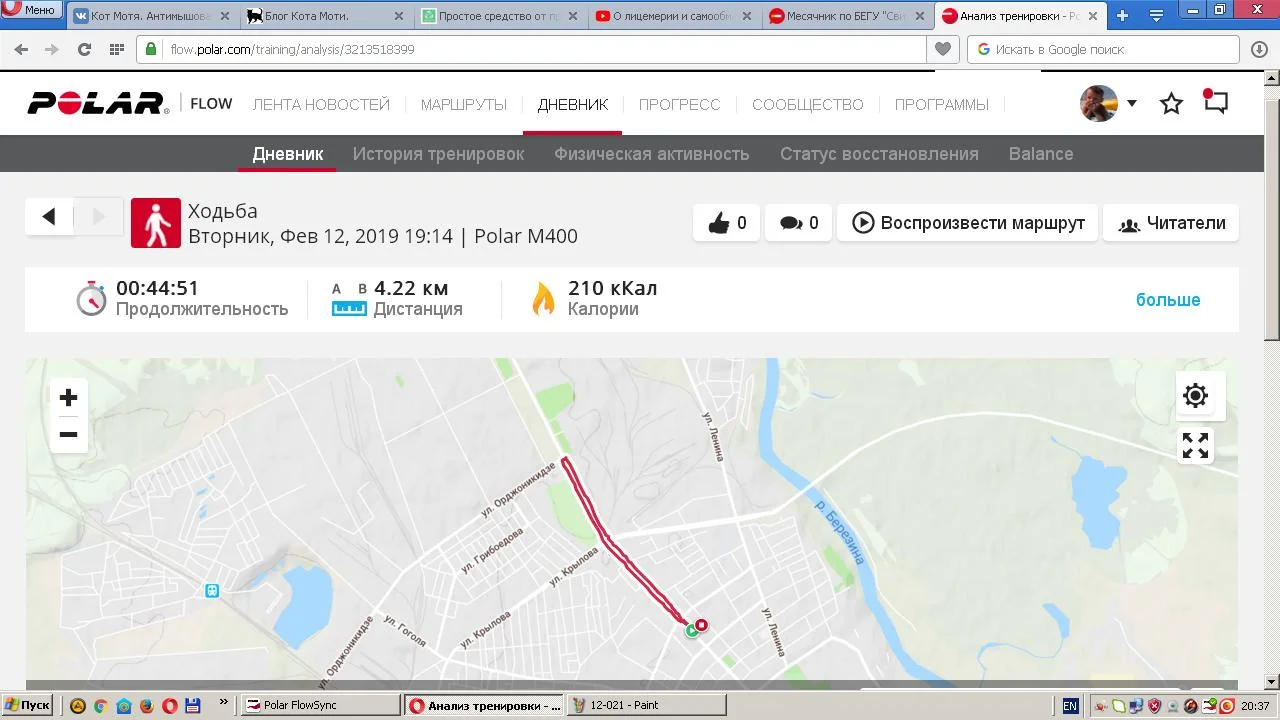Select the История тренировок sub-tab
Image resolution: width=1280 pixels, height=720 pixels.
tap(438, 154)
